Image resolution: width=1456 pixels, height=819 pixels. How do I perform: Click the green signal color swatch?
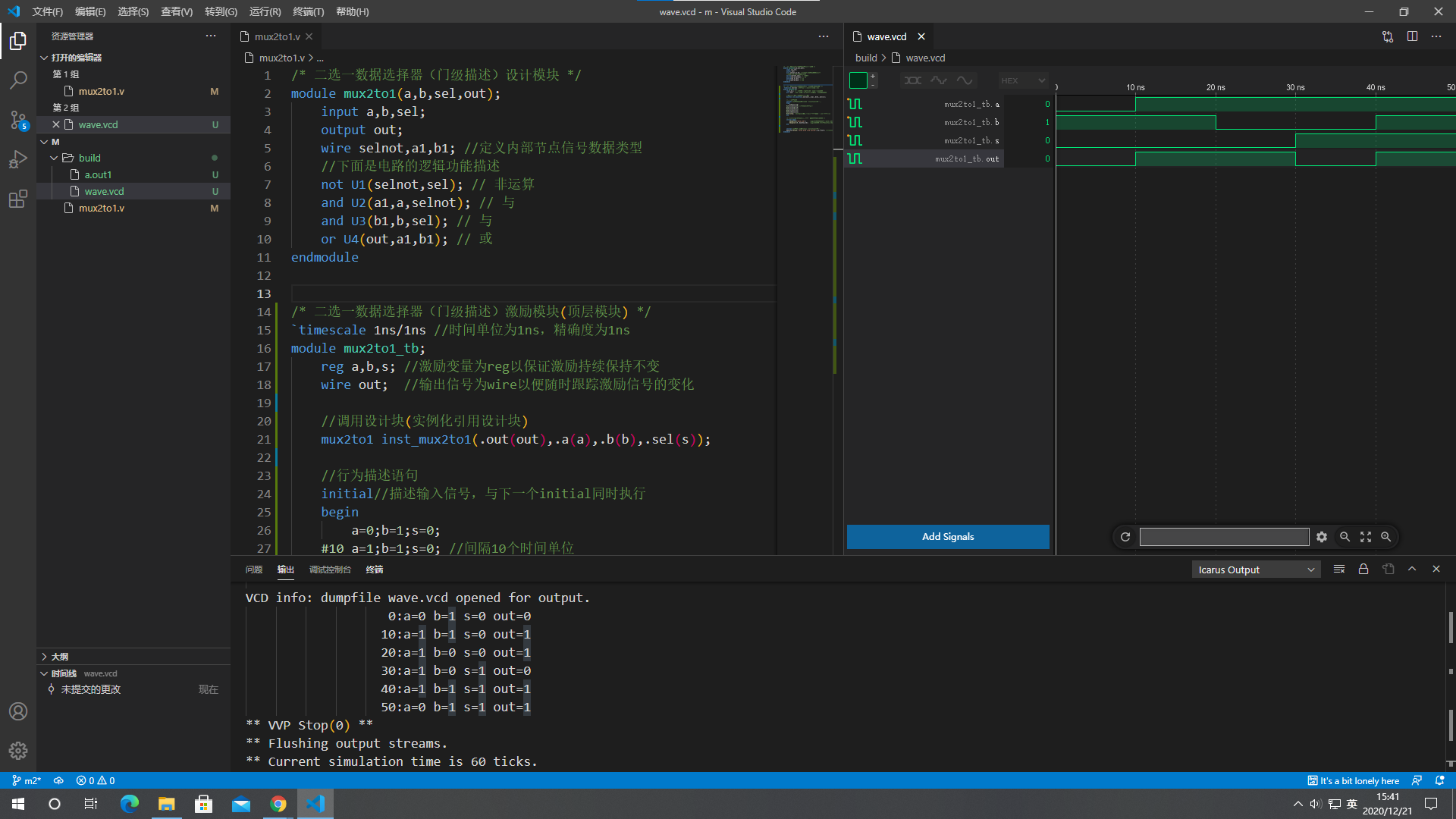[858, 80]
